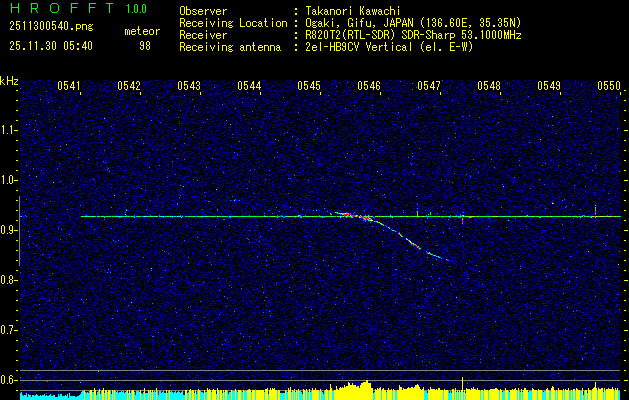The image size is (629, 400).
Task: Click the 0543 time label
Action: tap(189, 87)
